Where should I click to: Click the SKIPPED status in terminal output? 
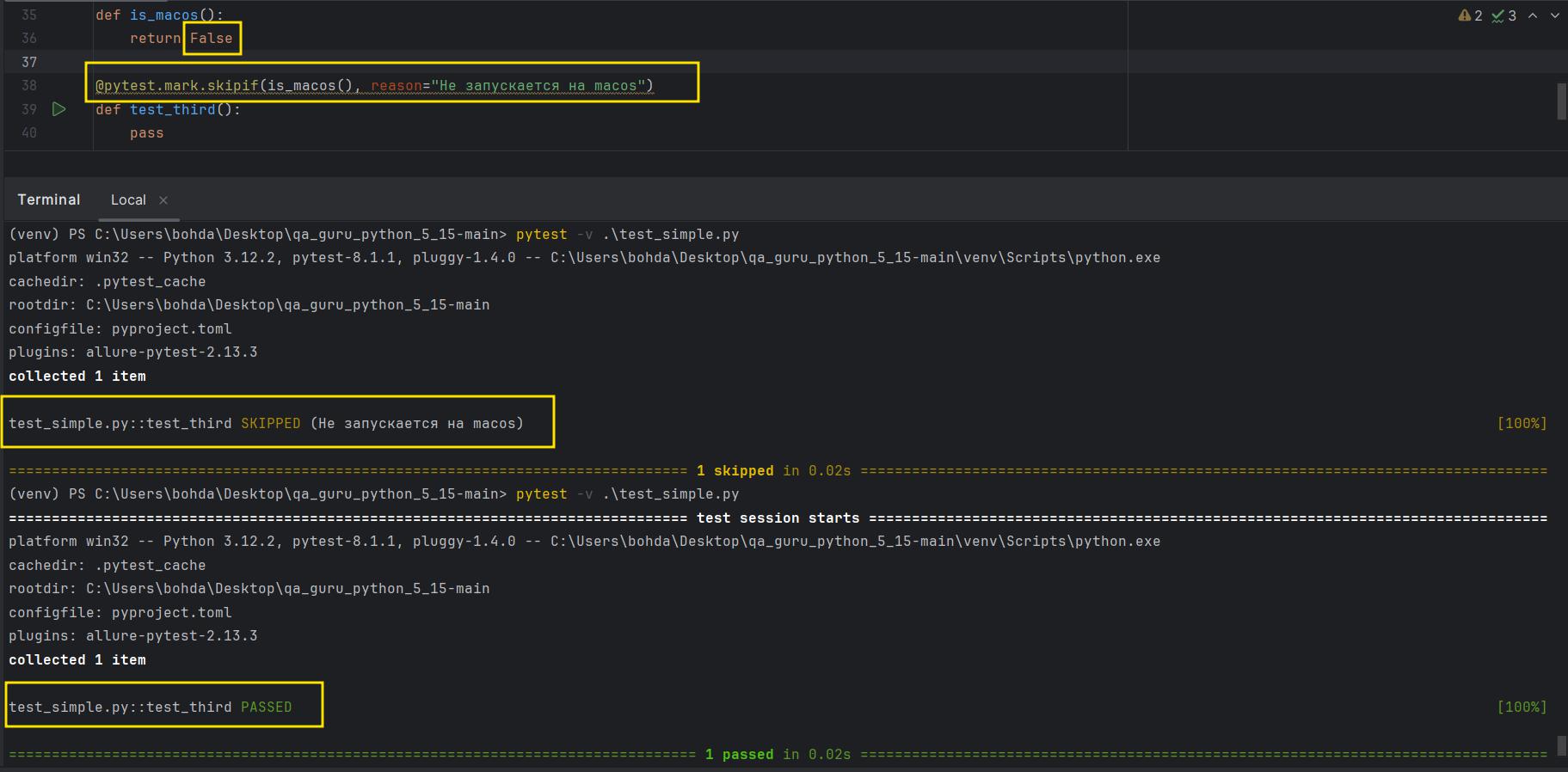271,423
